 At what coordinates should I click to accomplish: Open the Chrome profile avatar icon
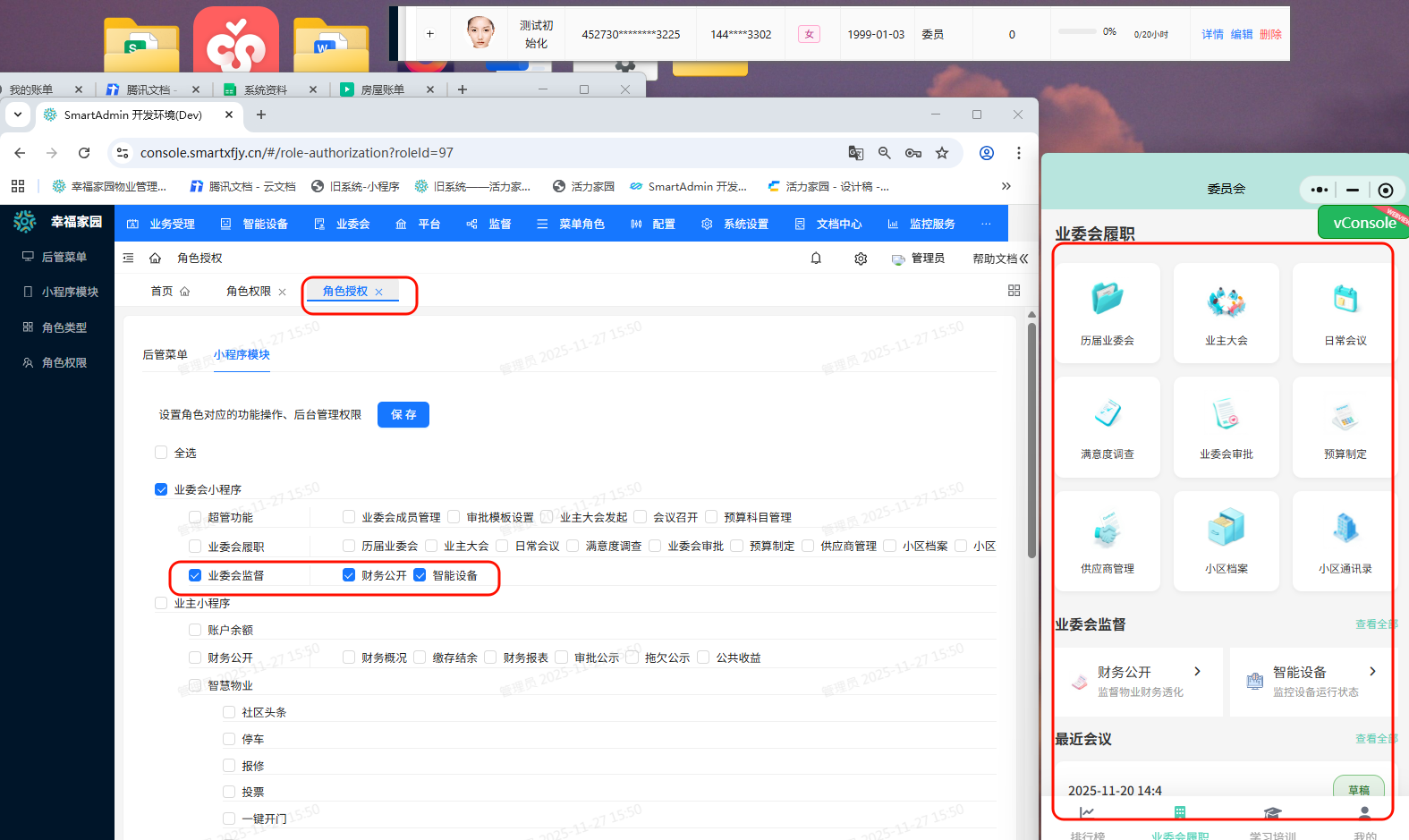point(987,153)
